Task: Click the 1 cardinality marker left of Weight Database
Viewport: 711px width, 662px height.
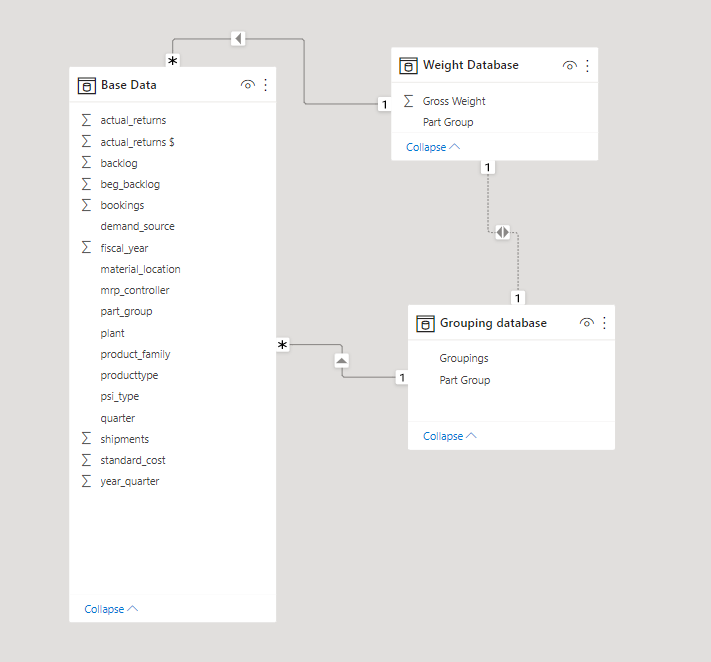Action: pos(385,104)
